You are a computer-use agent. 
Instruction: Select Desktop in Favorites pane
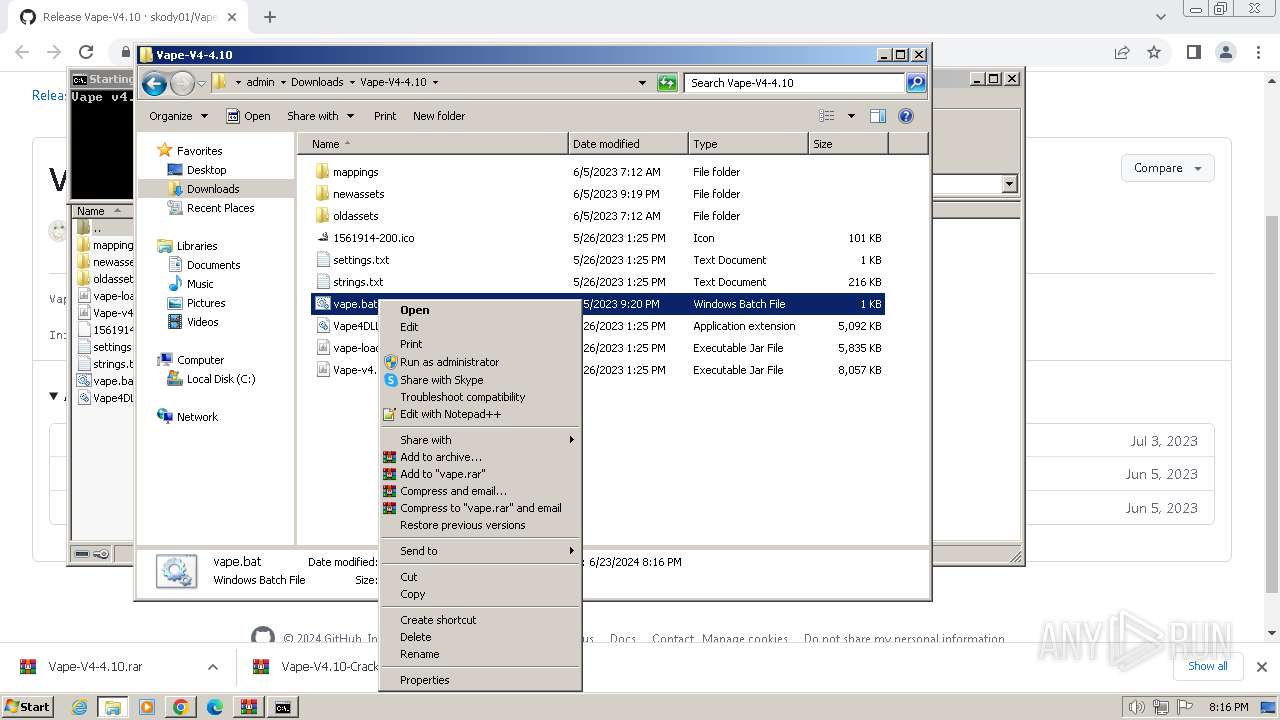[x=206, y=170]
